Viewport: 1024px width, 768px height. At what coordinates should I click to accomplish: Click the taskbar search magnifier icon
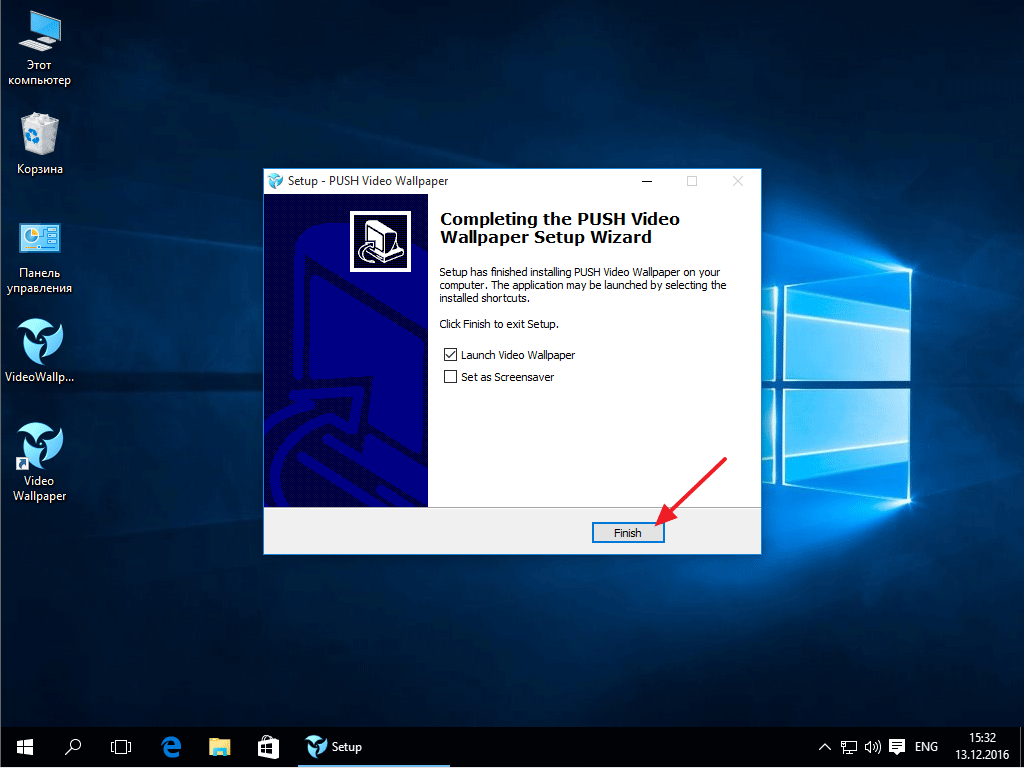73,747
